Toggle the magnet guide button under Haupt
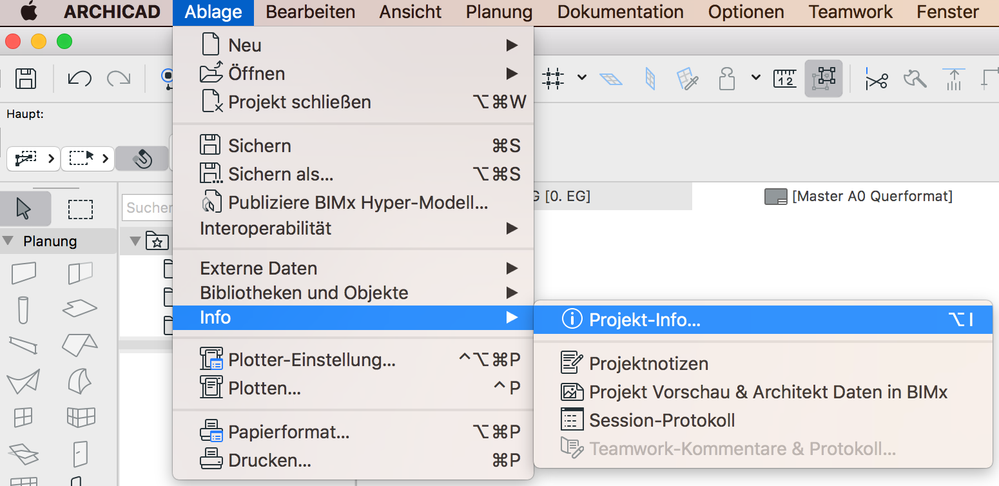Viewport: 999px width, 486px height. click(142, 158)
